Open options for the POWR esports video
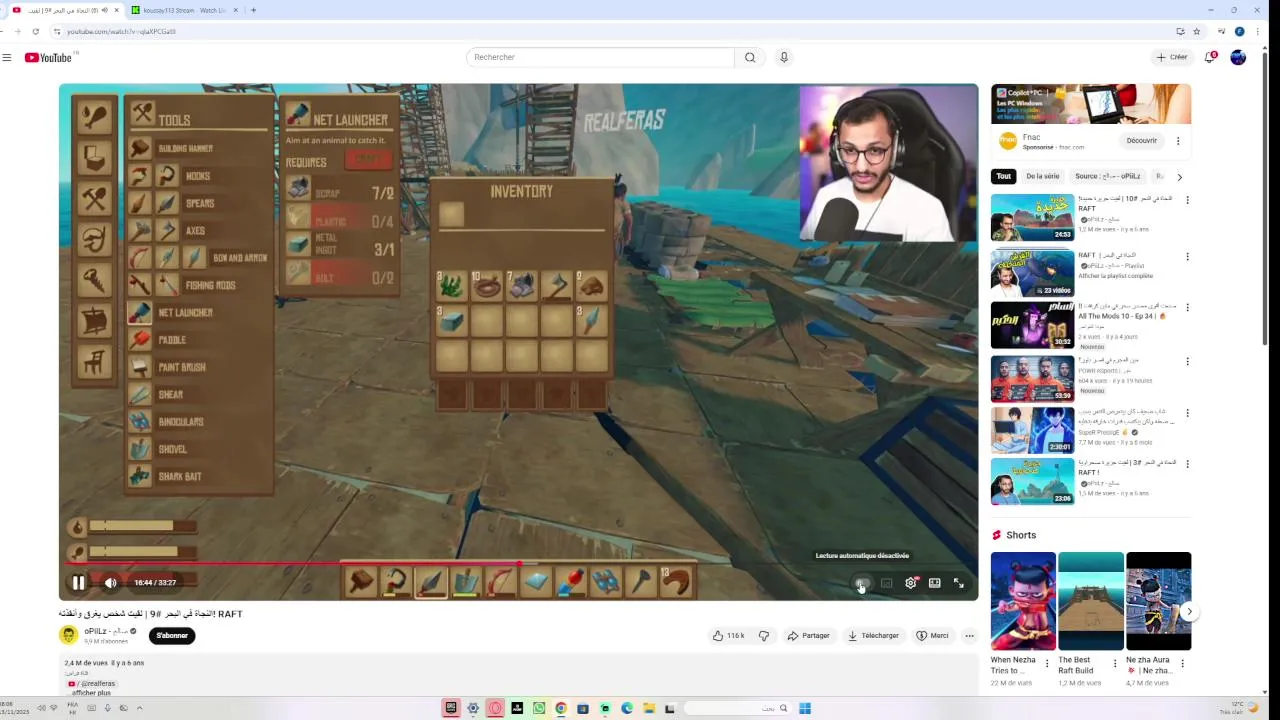This screenshot has height=720, width=1280. tap(1187, 361)
